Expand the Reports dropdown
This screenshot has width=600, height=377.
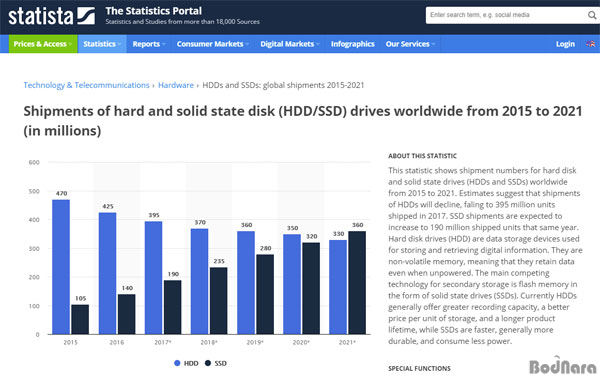point(149,44)
